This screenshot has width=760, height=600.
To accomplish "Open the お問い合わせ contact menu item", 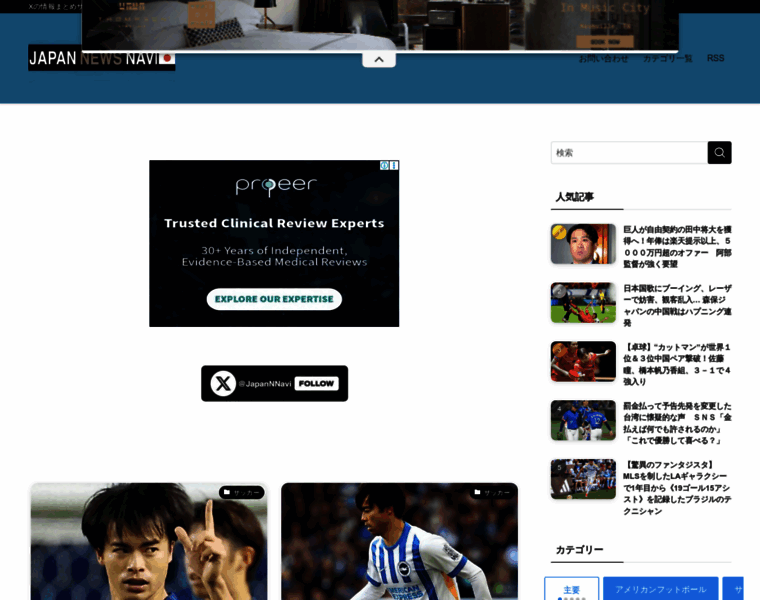I will click(603, 58).
